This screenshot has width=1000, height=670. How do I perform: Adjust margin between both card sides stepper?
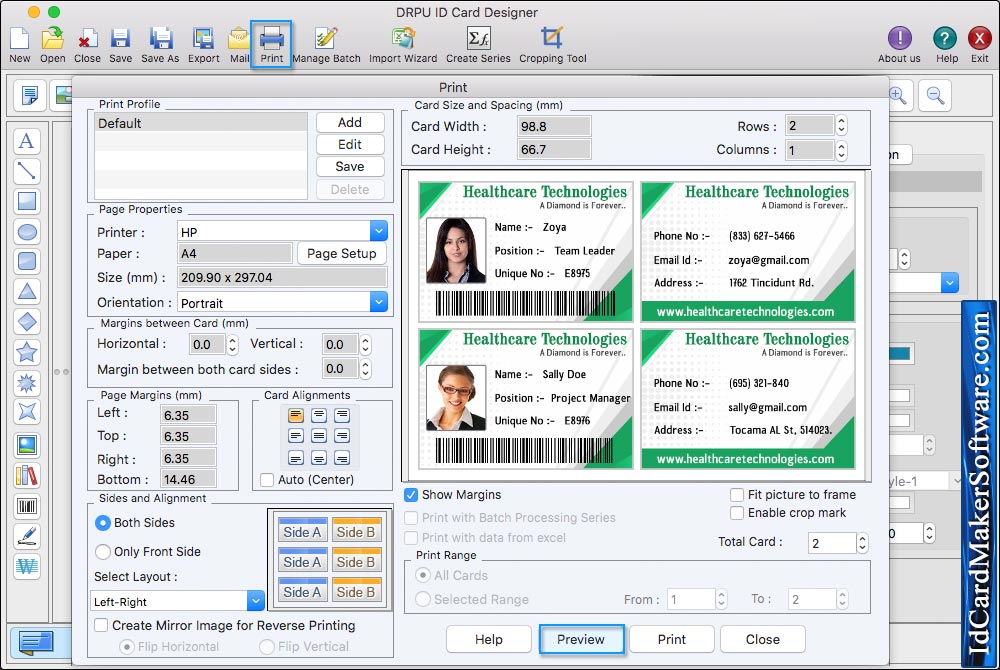(365, 369)
